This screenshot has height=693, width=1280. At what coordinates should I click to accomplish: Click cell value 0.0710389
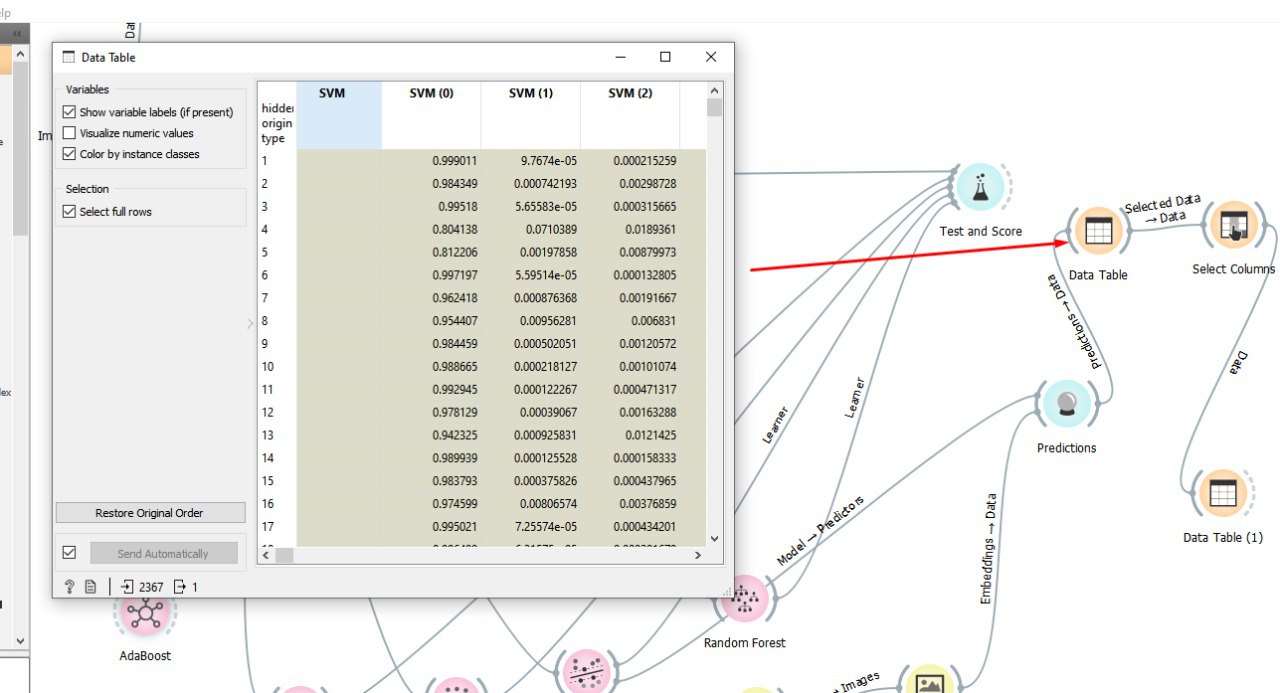pyautogui.click(x=531, y=229)
